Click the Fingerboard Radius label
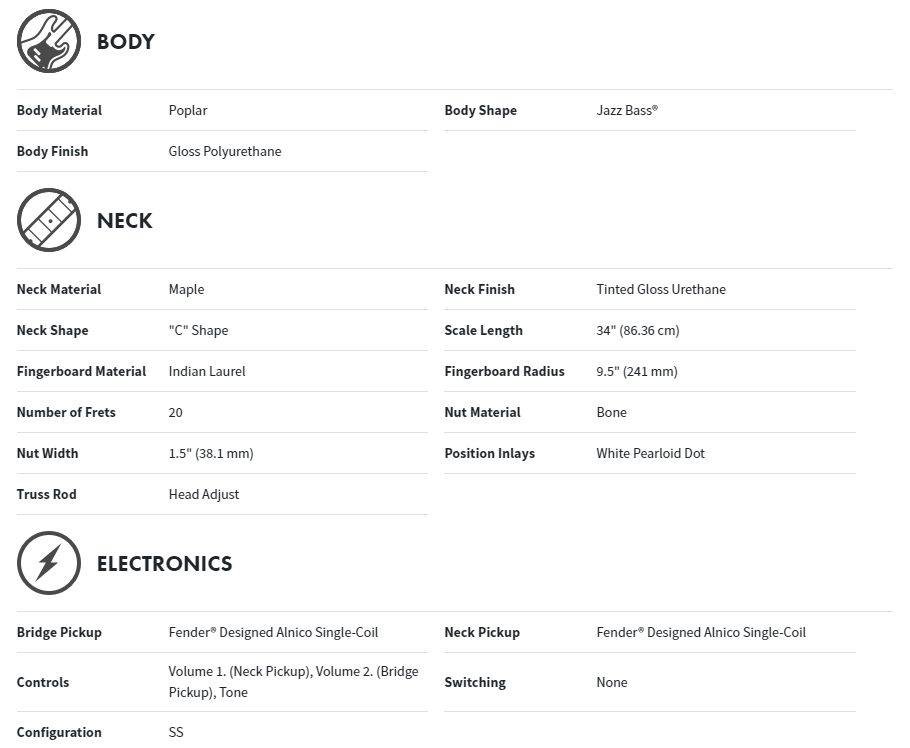 [504, 371]
